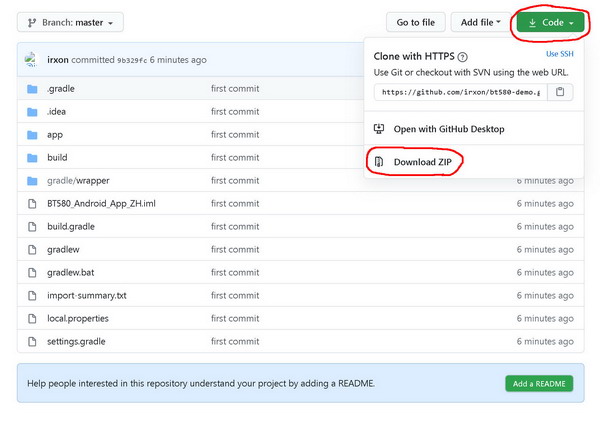Click '6 minutes ago' on gradlew row
This screenshot has height=422, width=600.
[545, 249]
